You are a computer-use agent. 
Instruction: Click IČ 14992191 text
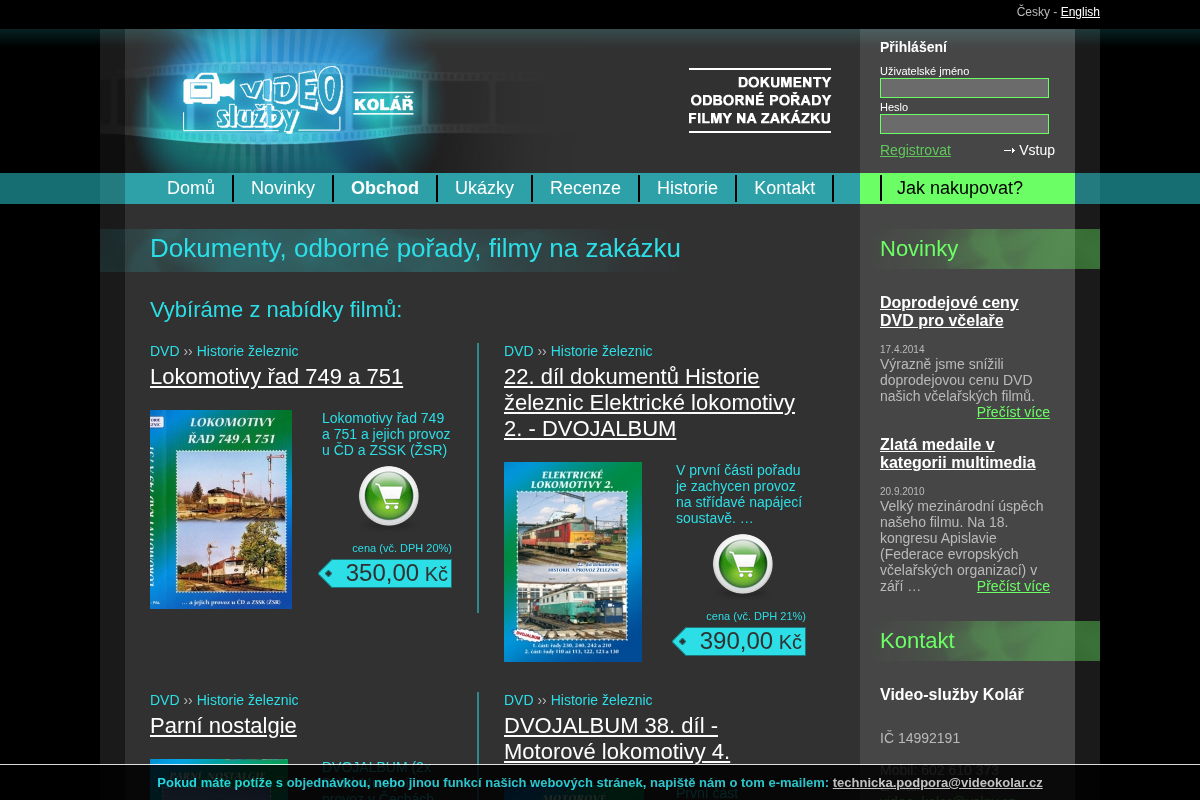[x=920, y=738]
